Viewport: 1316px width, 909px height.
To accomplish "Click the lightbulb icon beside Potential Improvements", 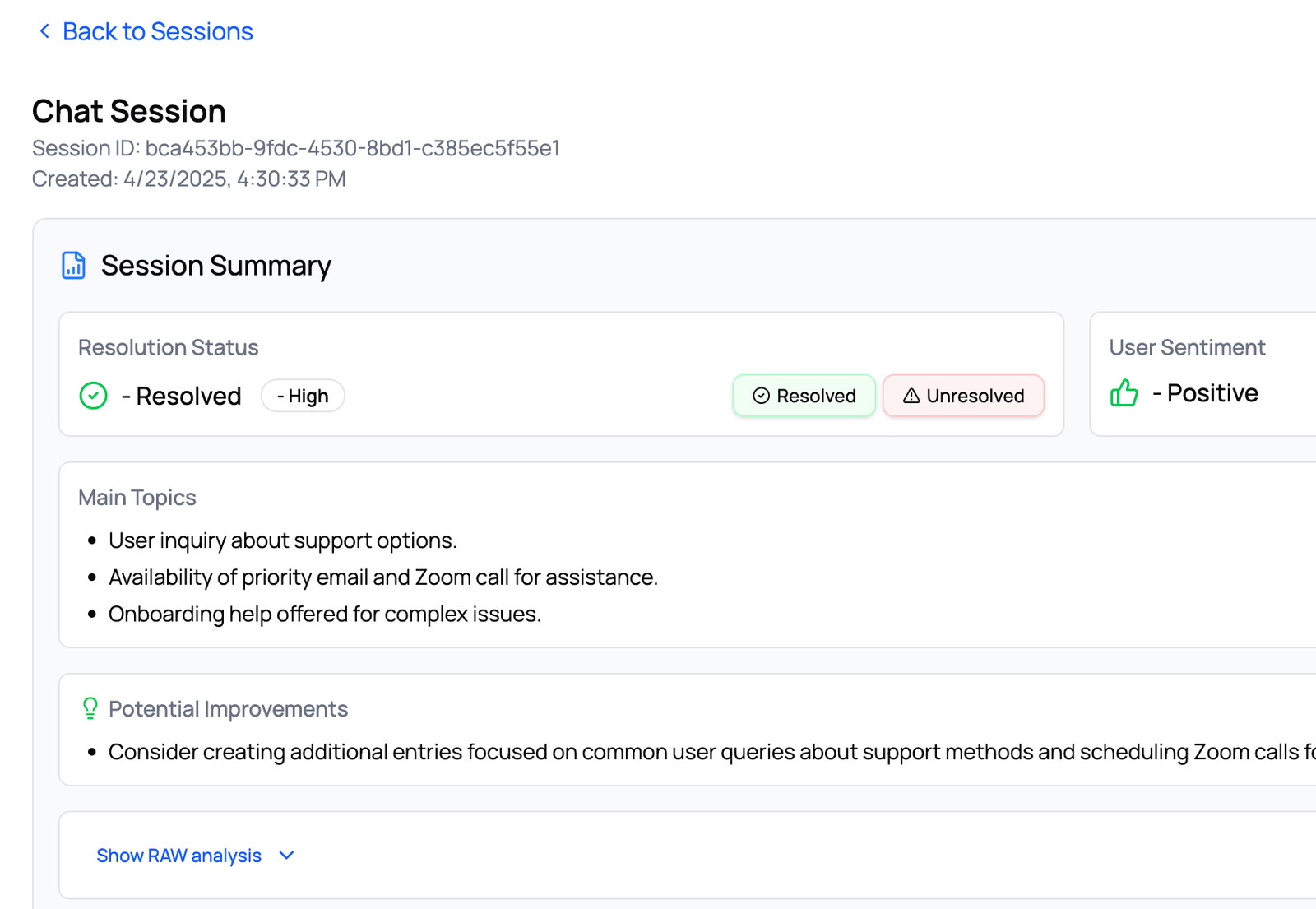I will click(90, 708).
